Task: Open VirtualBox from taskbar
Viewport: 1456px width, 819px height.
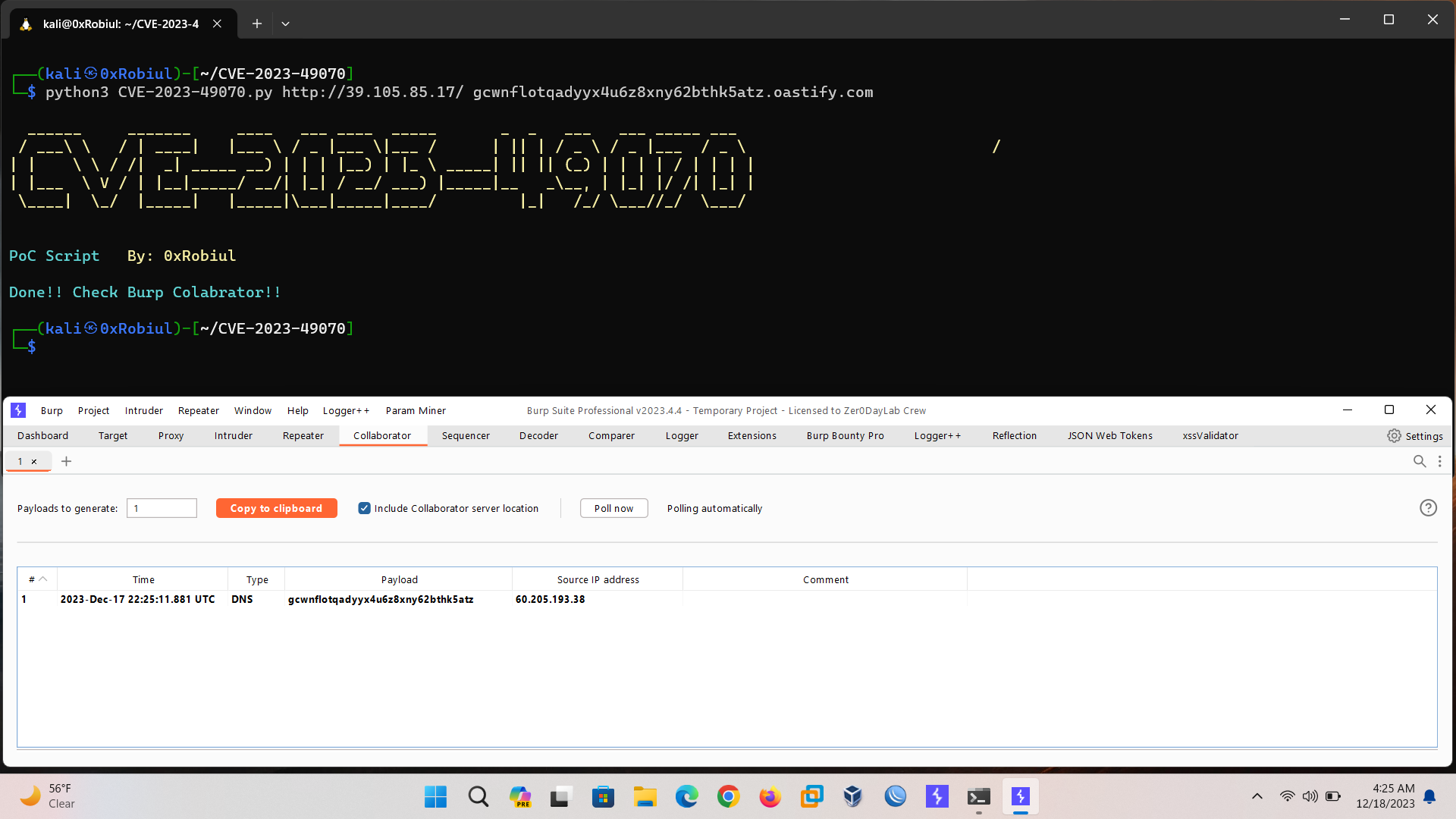Action: (853, 796)
